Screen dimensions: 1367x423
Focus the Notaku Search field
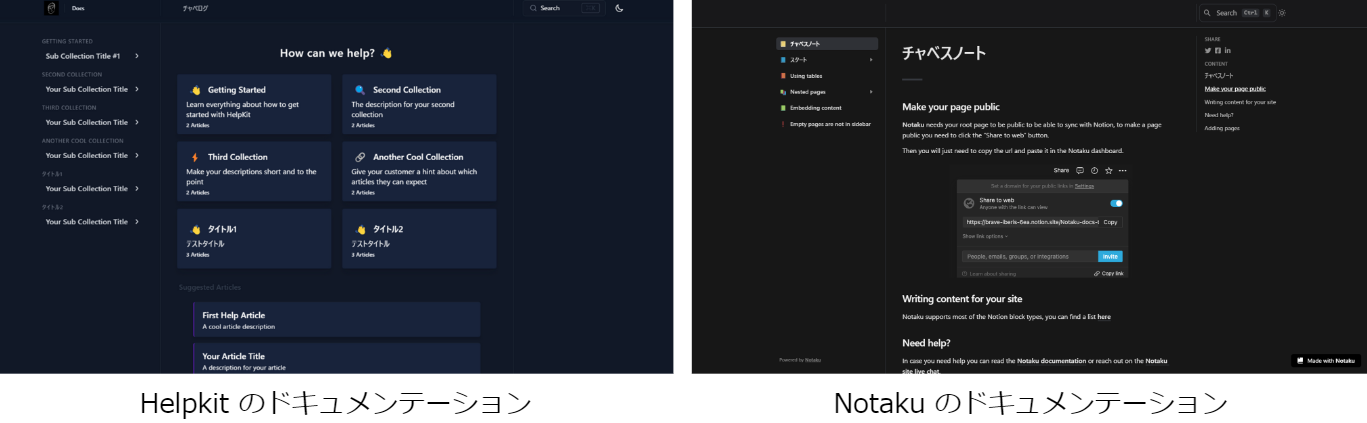point(1236,13)
